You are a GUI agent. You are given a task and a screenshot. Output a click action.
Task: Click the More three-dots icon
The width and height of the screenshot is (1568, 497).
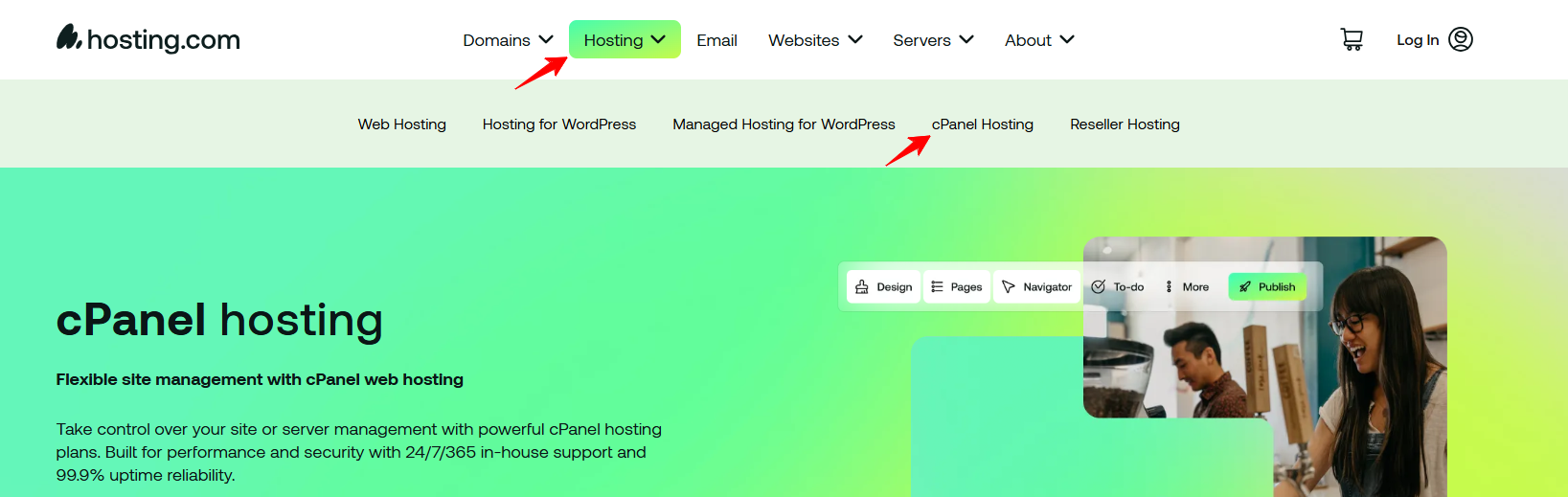1169,286
